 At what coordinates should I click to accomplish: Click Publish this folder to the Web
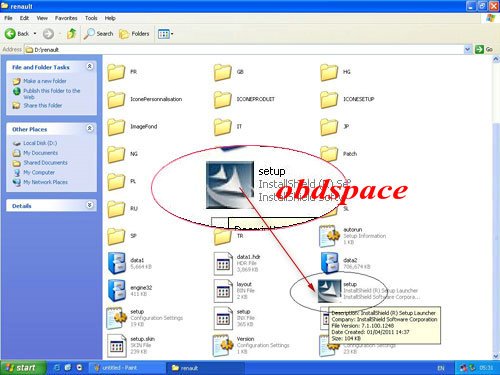pos(52,94)
